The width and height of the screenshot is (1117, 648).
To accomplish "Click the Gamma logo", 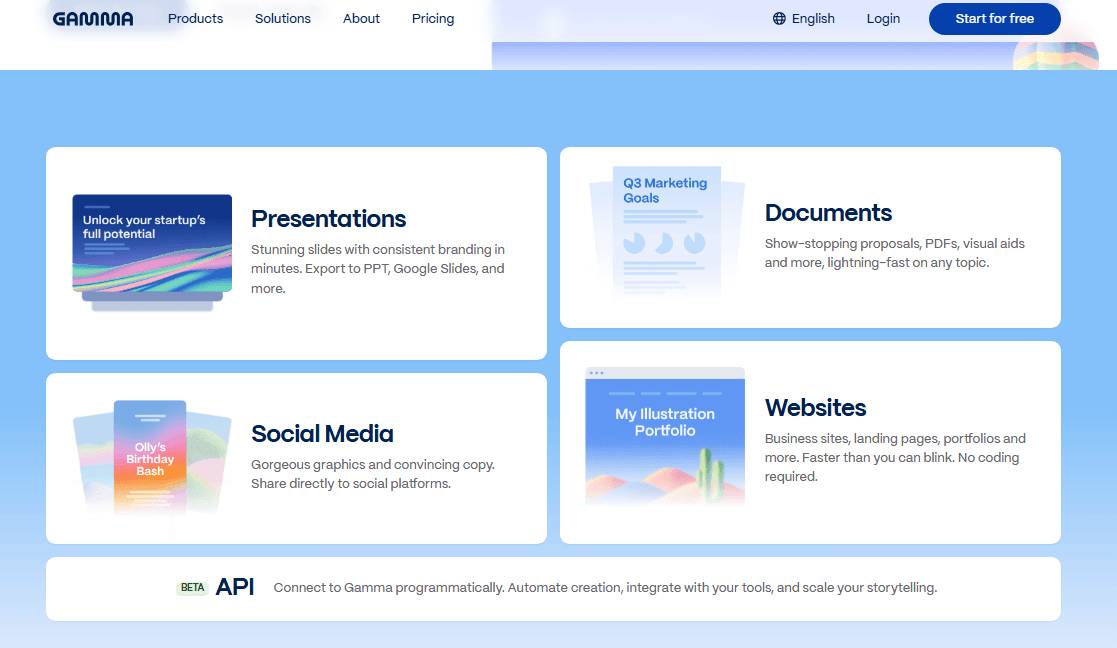I will [93, 19].
